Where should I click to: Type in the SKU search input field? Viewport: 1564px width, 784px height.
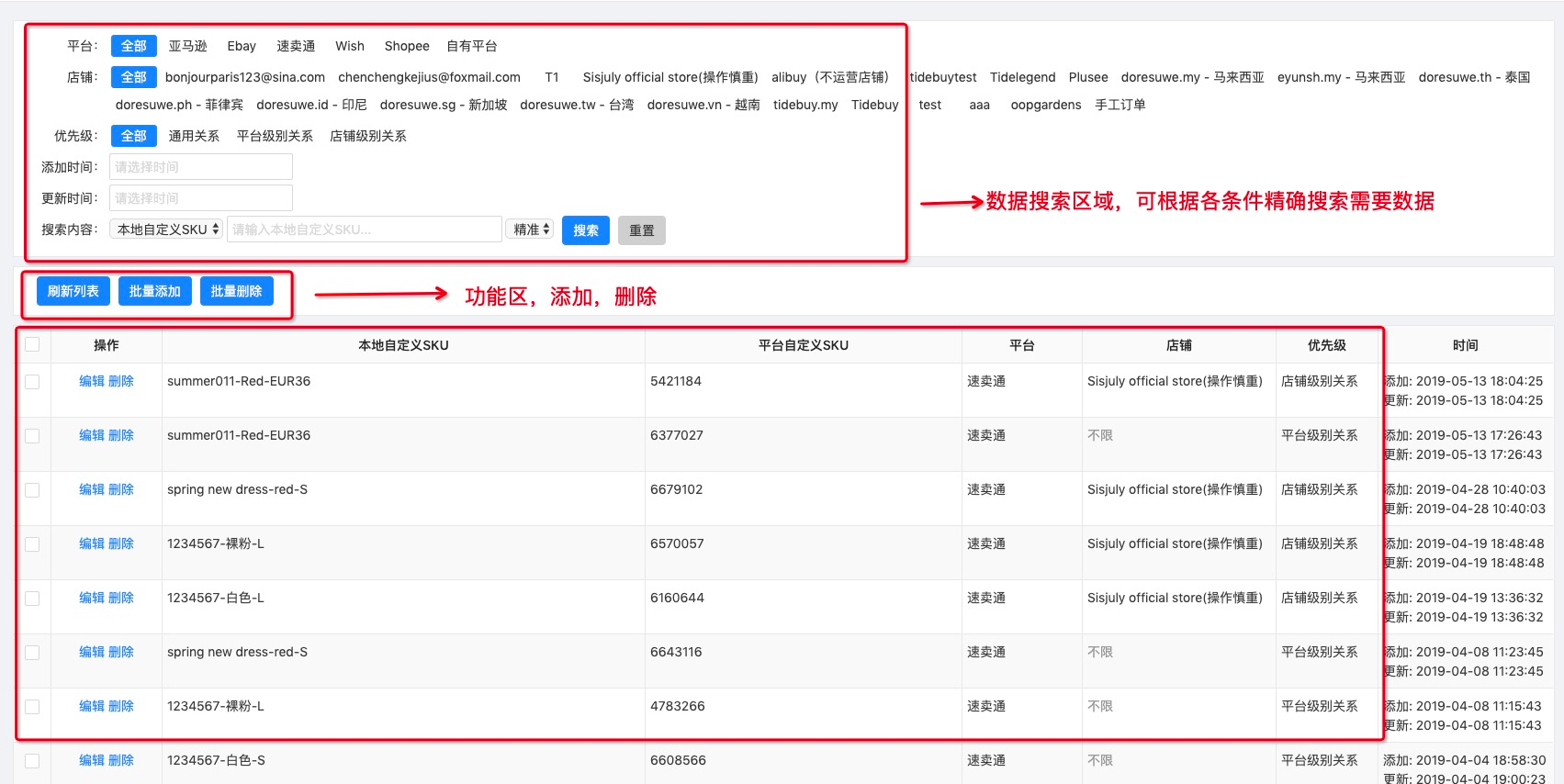coord(365,230)
